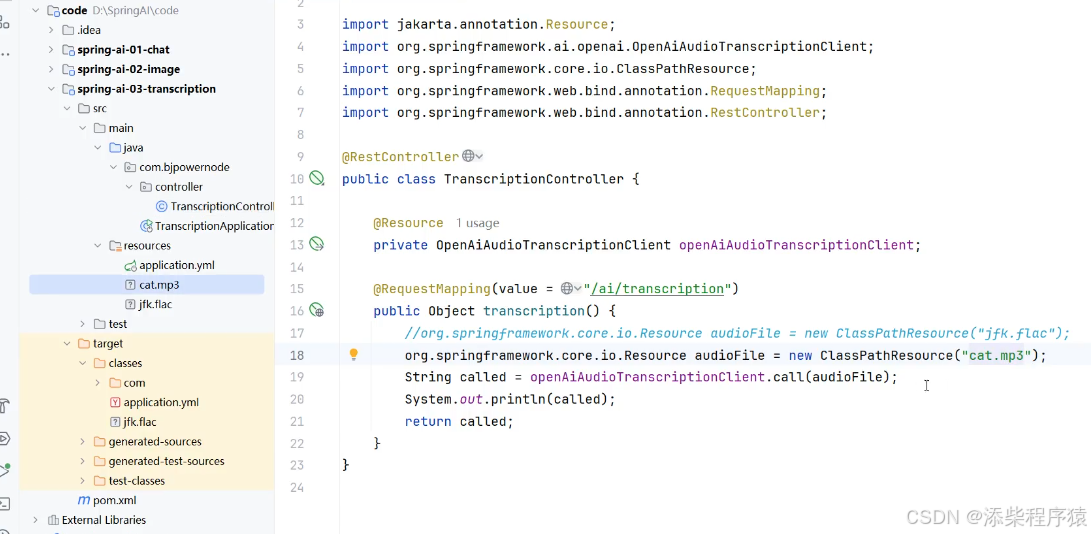
Task: Click the commented-out jfk.flac line 17
Action: [x=738, y=333]
